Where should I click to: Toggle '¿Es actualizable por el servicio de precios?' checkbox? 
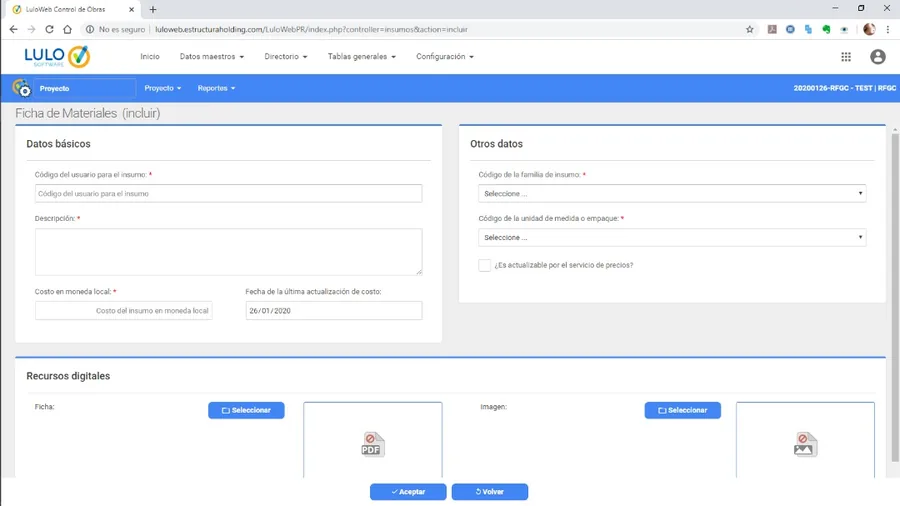pyautogui.click(x=484, y=265)
